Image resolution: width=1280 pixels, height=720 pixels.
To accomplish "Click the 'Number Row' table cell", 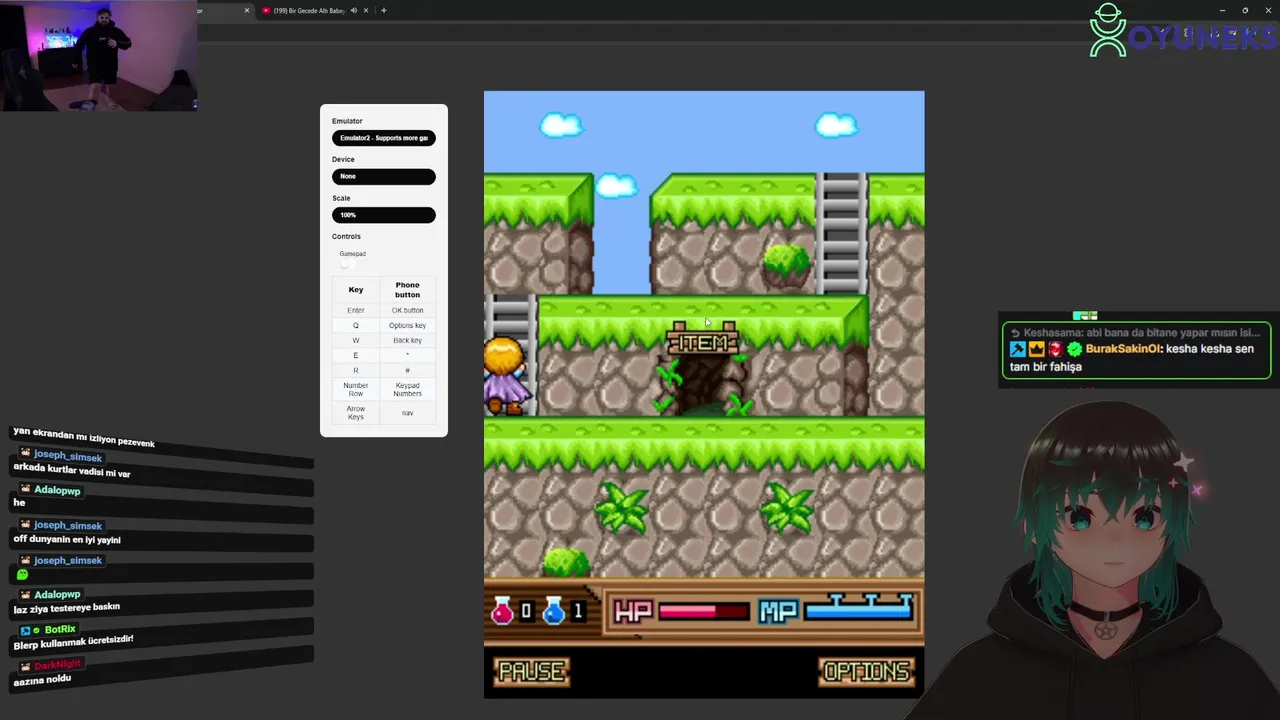I will pyautogui.click(x=355, y=389).
